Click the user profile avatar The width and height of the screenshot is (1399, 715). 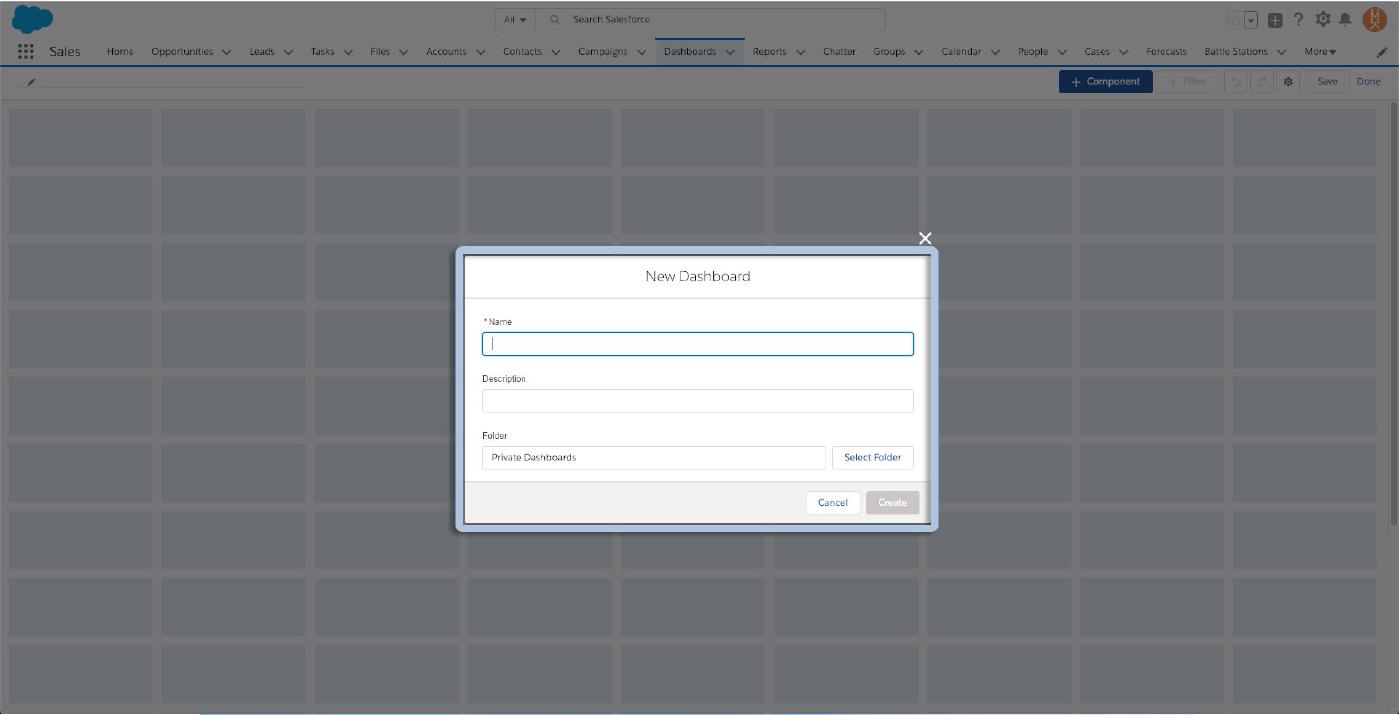1374,19
